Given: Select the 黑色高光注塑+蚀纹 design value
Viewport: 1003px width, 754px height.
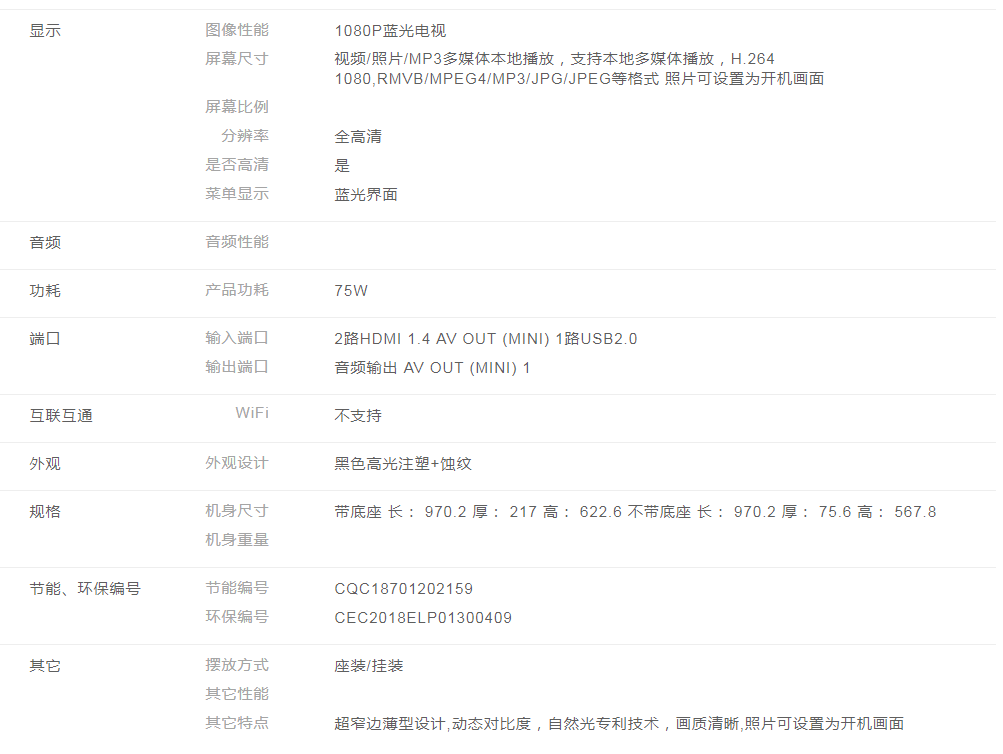Looking at the screenshot, I should (403, 464).
